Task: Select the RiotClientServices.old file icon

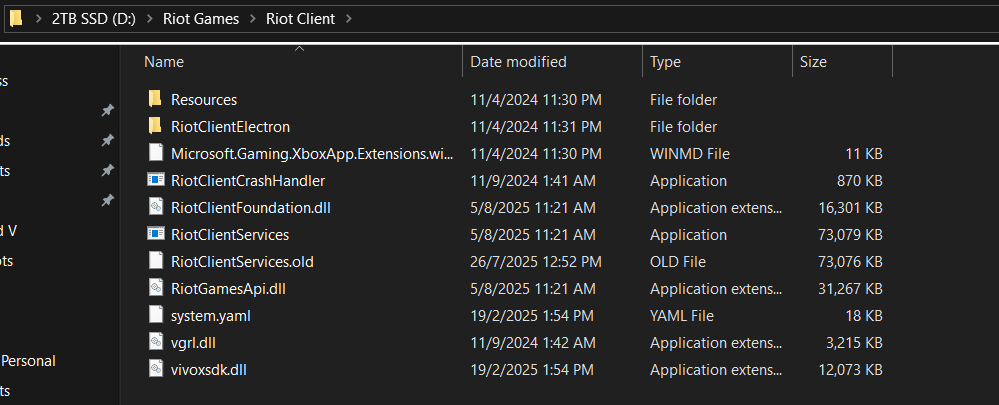Action: [x=155, y=261]
